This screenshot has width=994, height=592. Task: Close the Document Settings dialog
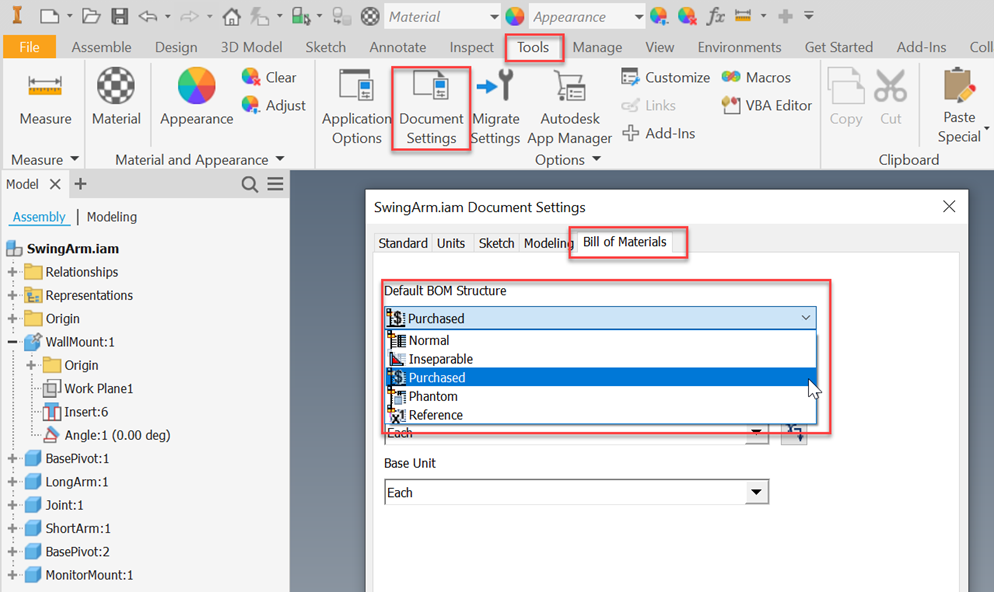pyautogui.click(x=948, y=206)
